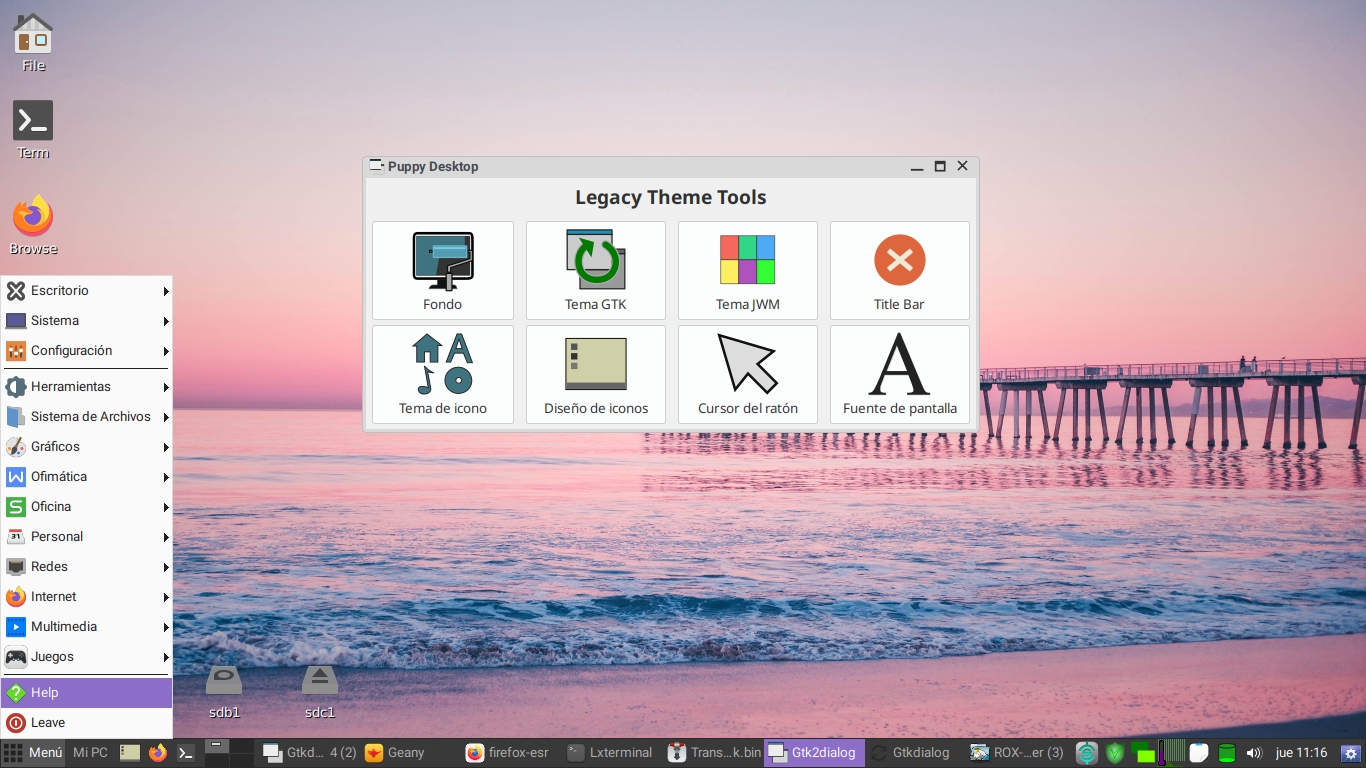
Task: Open the blue settings gear tray icon
Action: pos(1352,753)
